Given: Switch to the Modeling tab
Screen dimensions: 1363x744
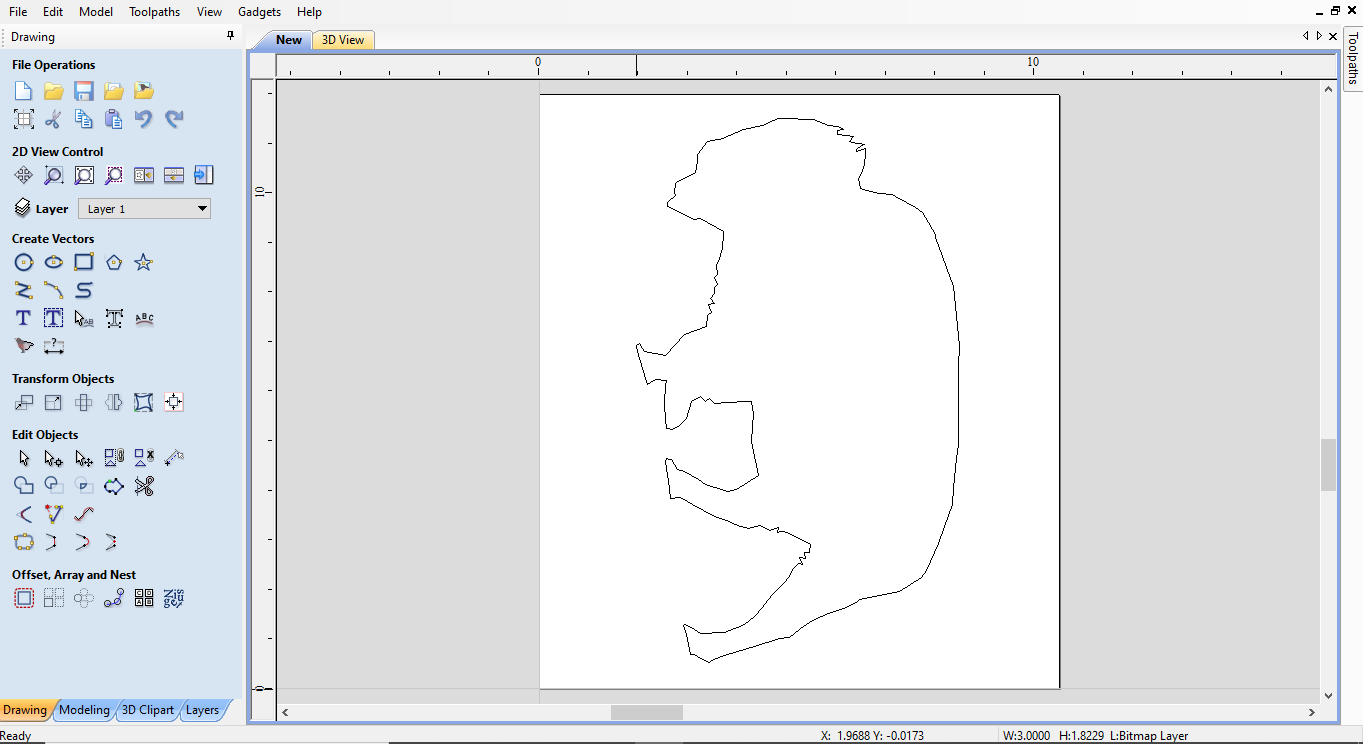Looking at the screenshot, I should pyautogui.click(x=84, y=710).
